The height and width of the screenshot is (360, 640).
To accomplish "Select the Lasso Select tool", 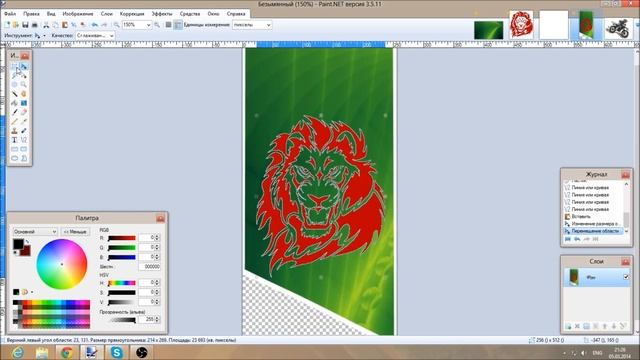I will tap(15, 76).
